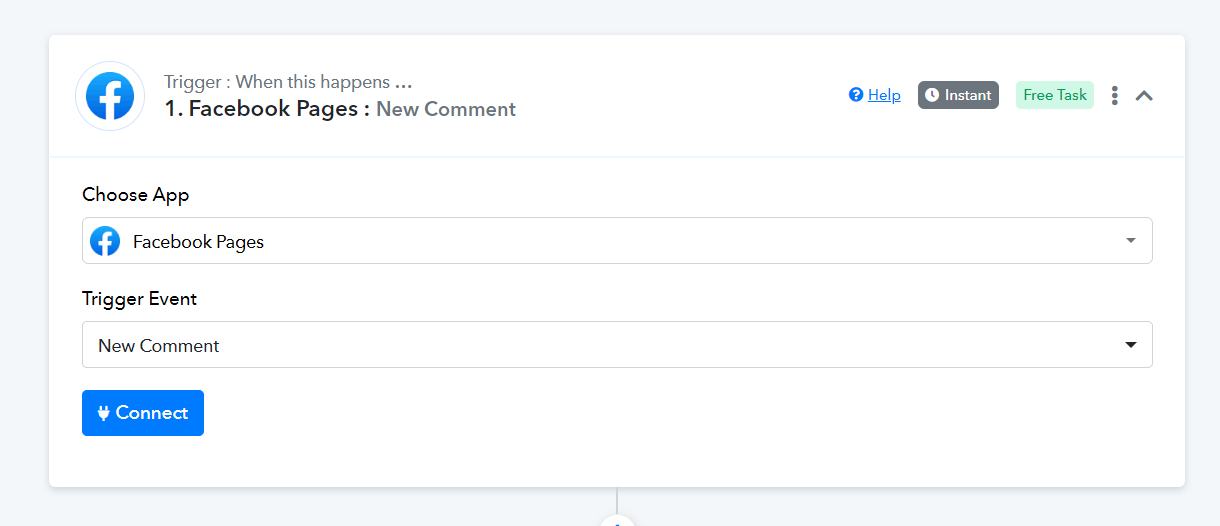
Task: Open the Help link
Action: (884, 95)
